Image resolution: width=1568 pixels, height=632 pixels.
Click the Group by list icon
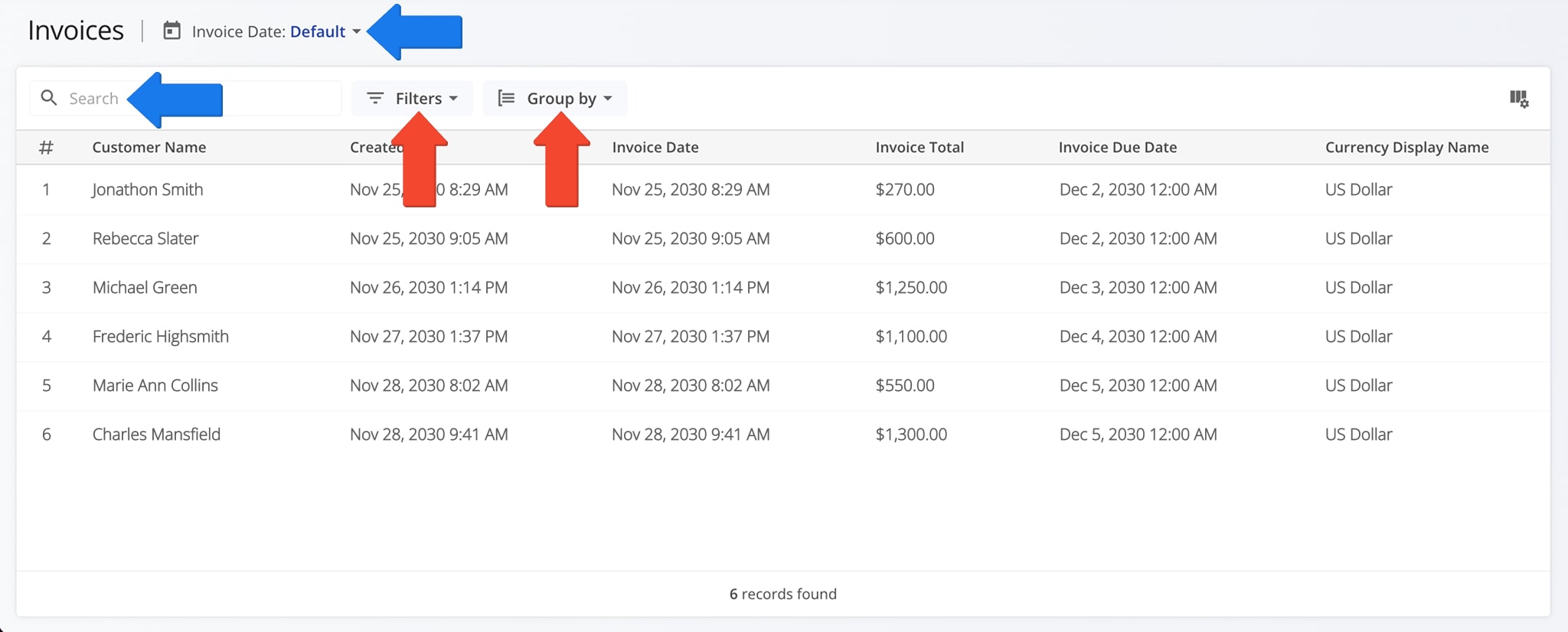[x=506, y=98]
